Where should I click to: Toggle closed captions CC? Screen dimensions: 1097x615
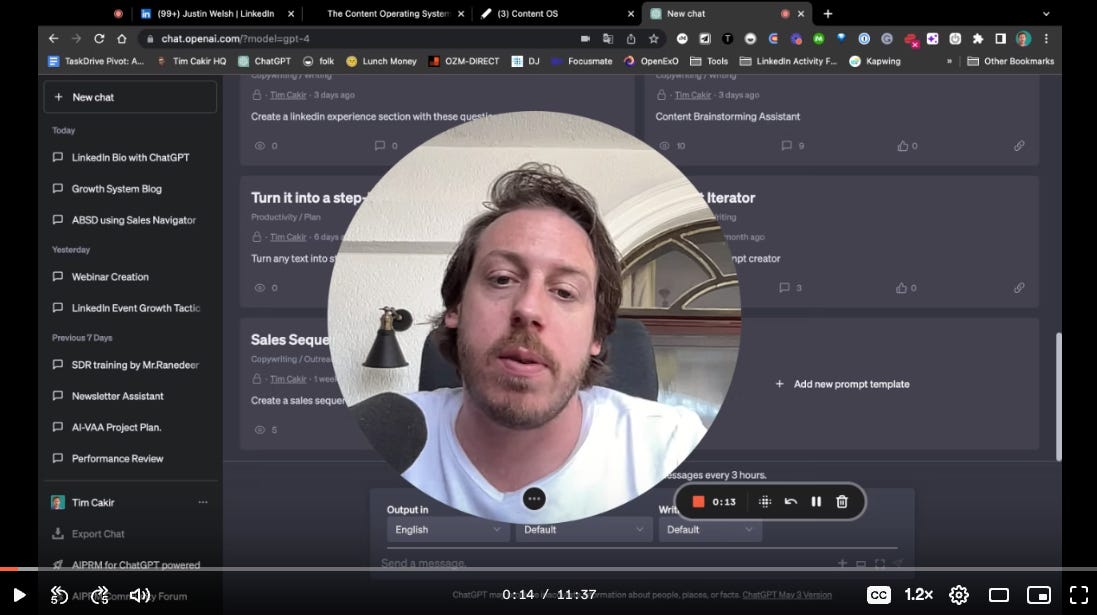tap(879, 595)
